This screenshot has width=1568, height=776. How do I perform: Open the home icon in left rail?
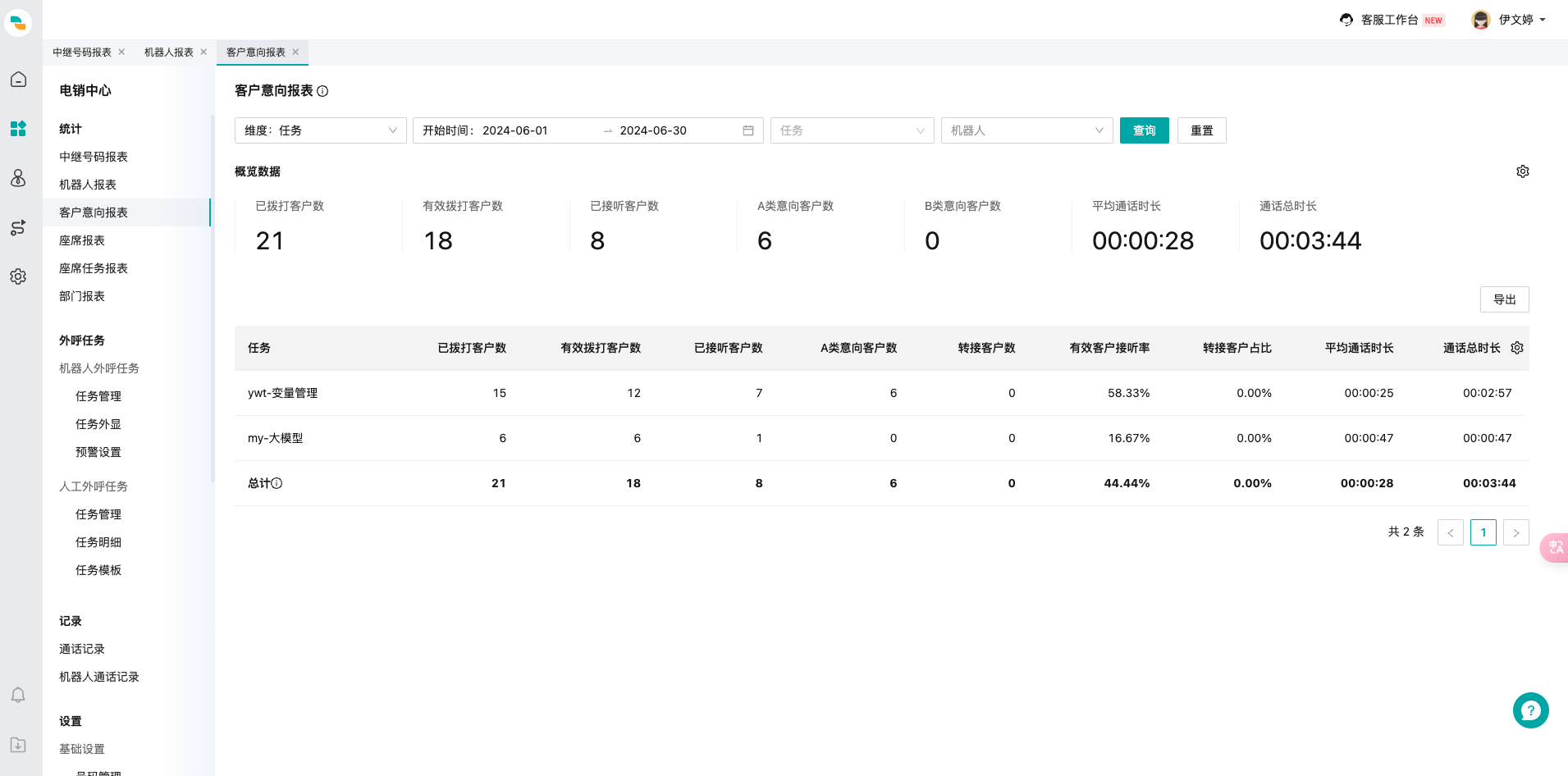[18, 80]
